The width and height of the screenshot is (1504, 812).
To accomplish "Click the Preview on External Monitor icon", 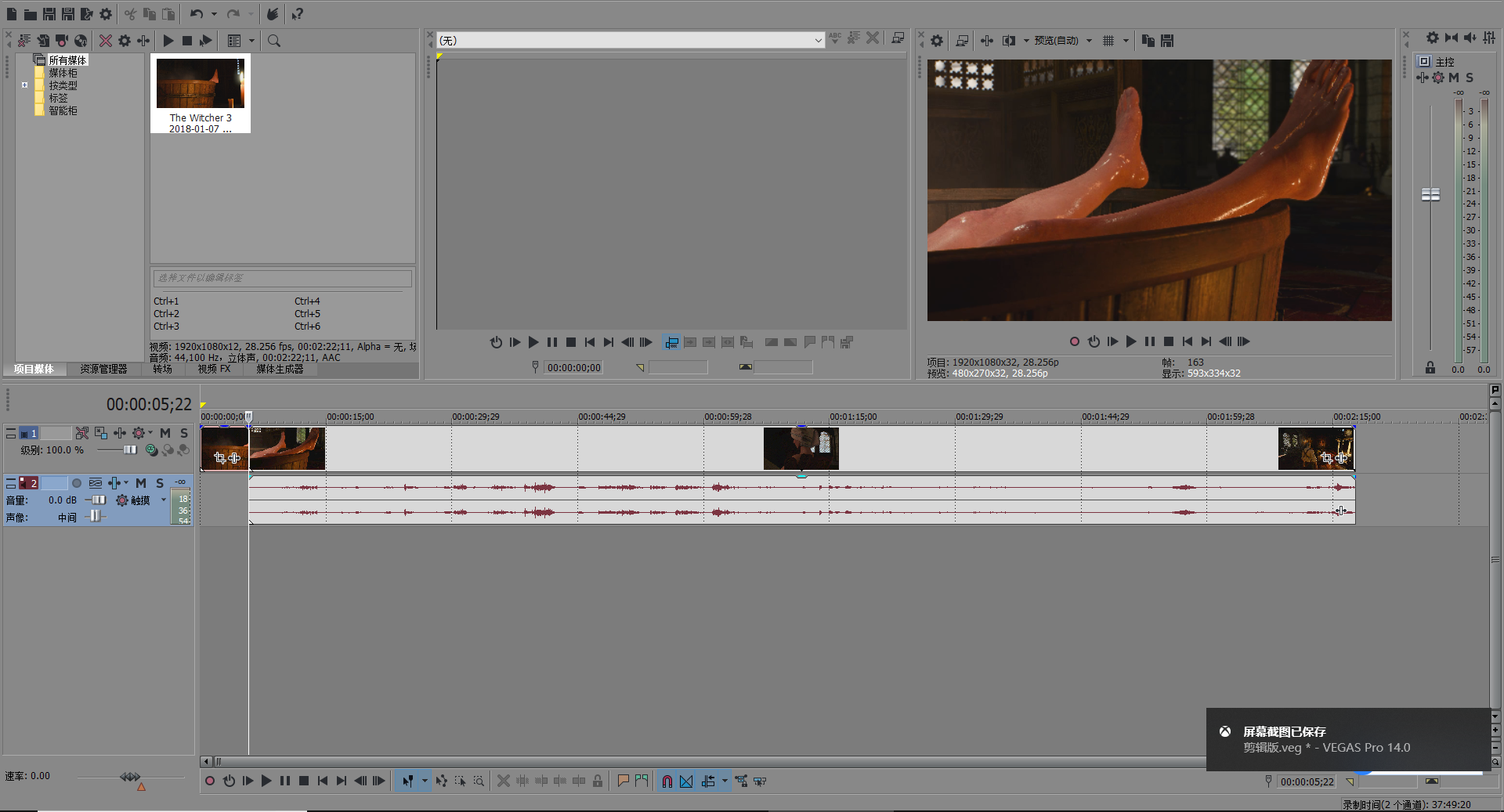I will tap(962, 41).
